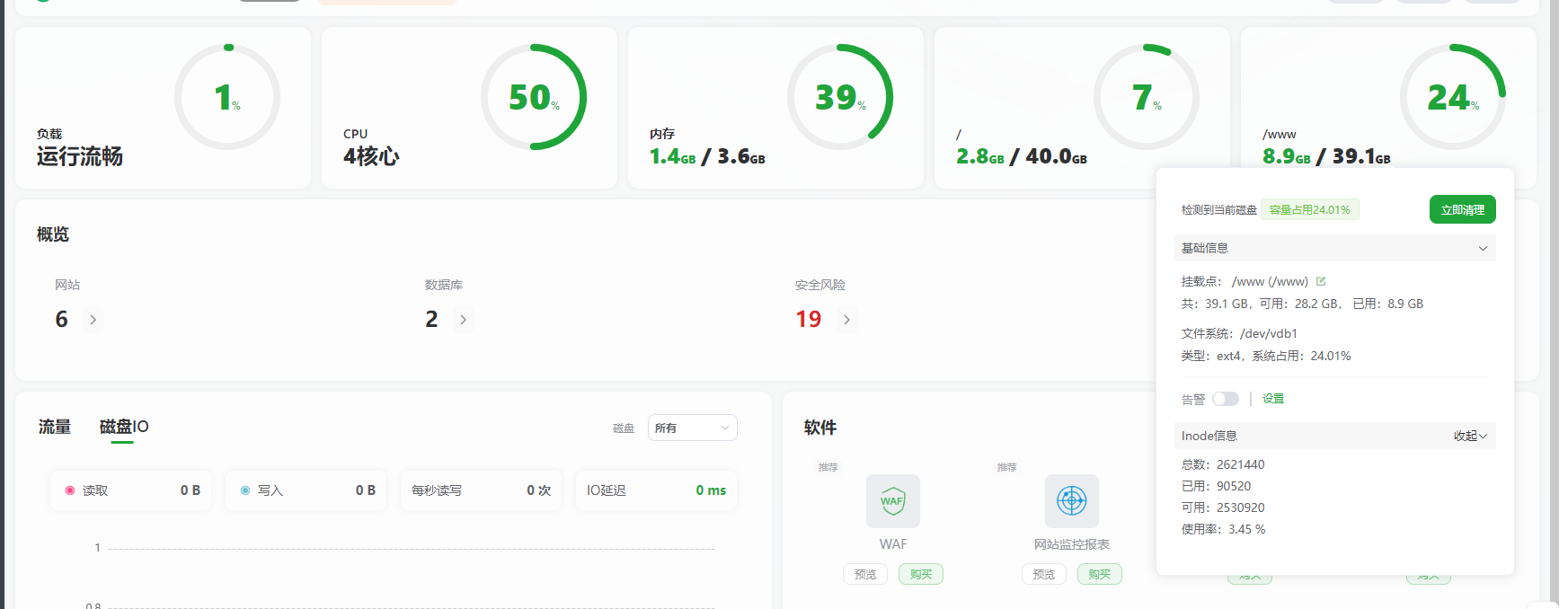This screenshot has width=1568, height=609.
Task: Click the 网站监控报表 target icon
Action: click(x=1071, y=501)
